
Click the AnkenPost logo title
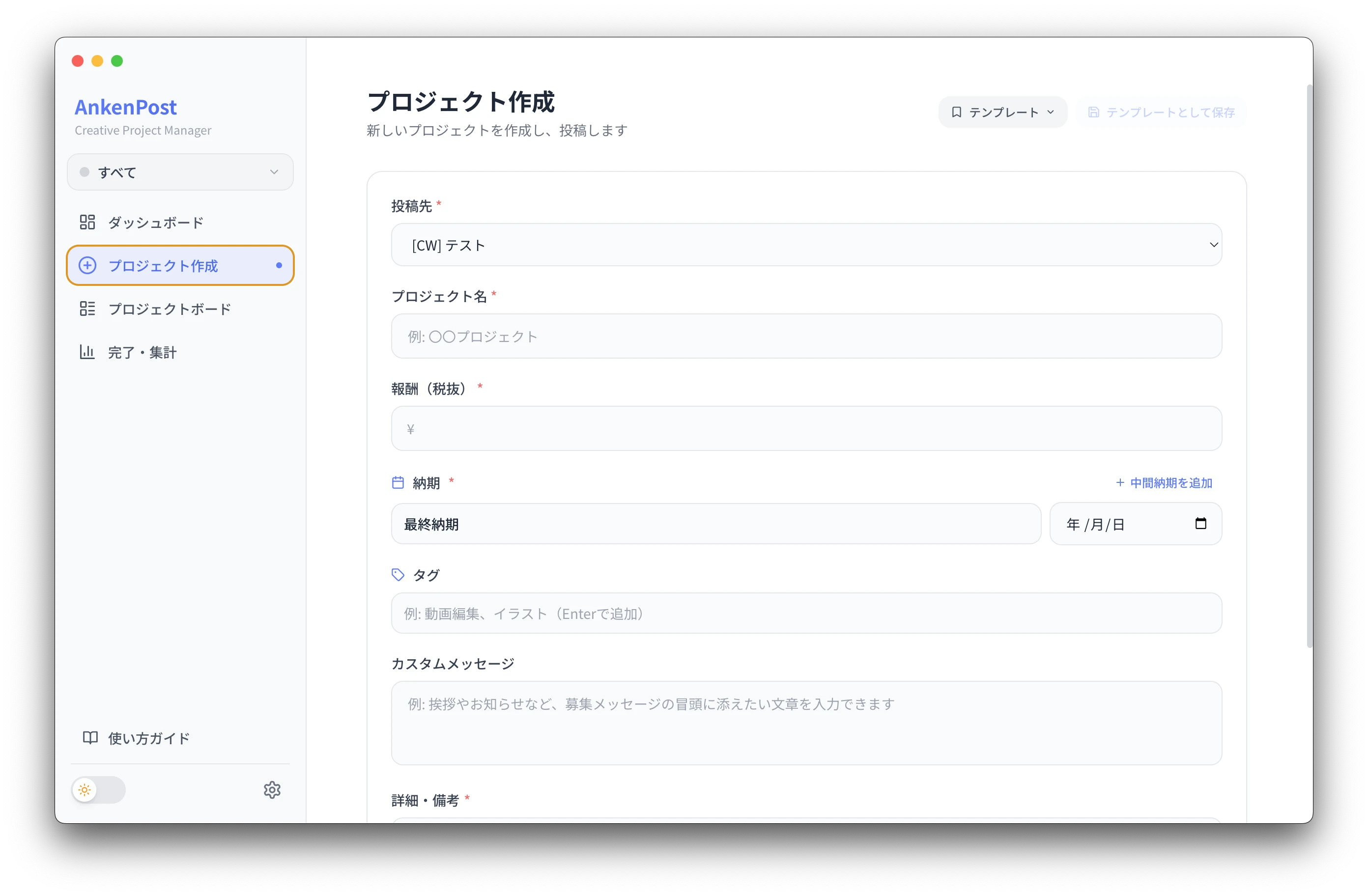tap(125, 107)
